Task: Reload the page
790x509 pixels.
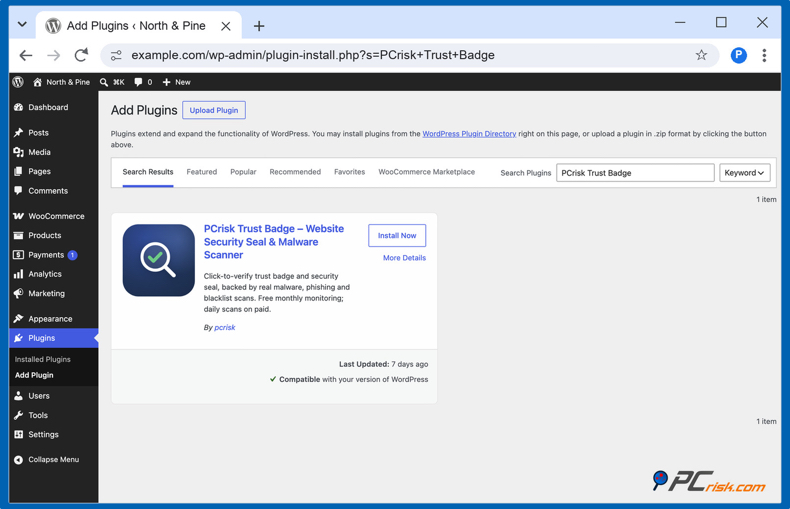Action: (x=81, y=55)
